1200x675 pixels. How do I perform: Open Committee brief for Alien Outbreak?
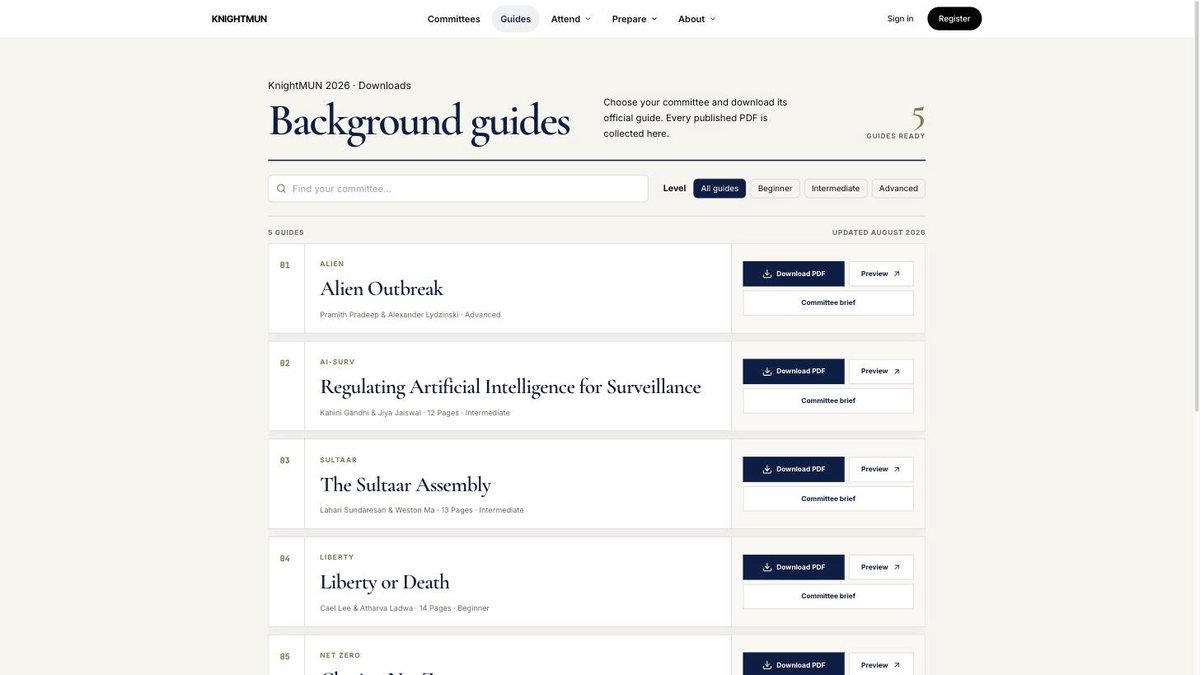click(828, 303)
